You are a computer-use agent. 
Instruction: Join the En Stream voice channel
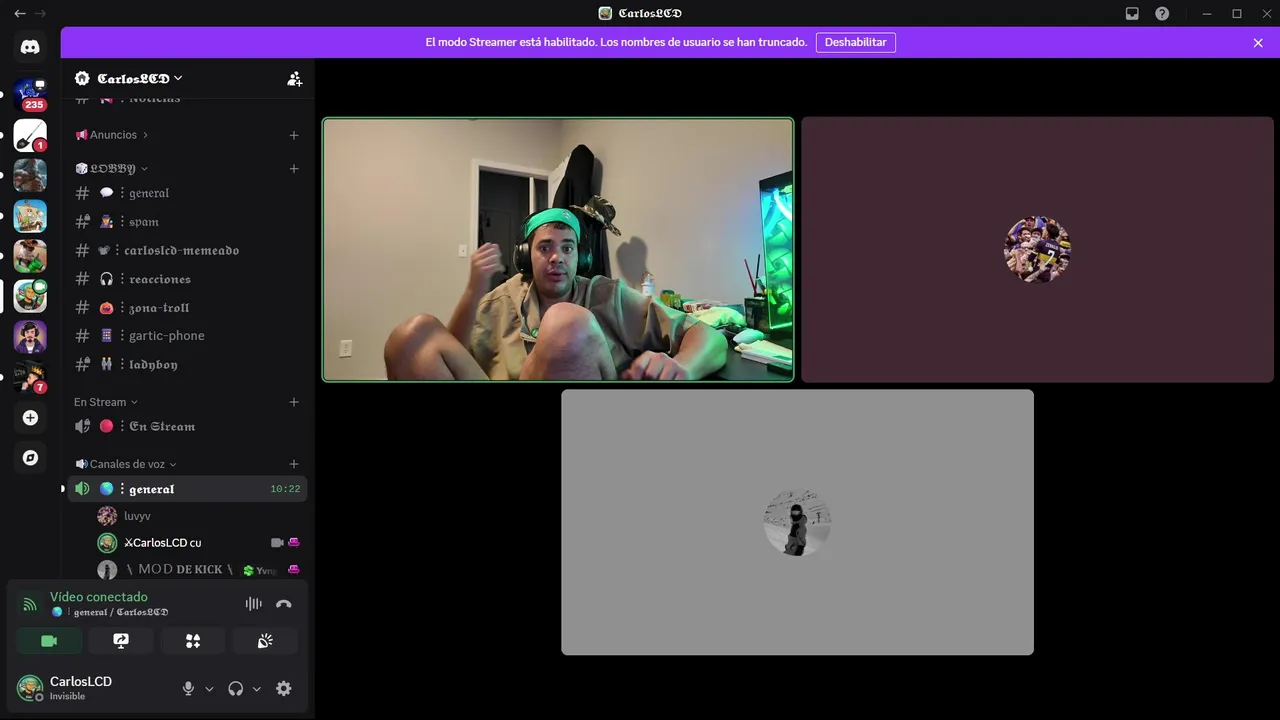pyautogui.click(x=185, y=426)
